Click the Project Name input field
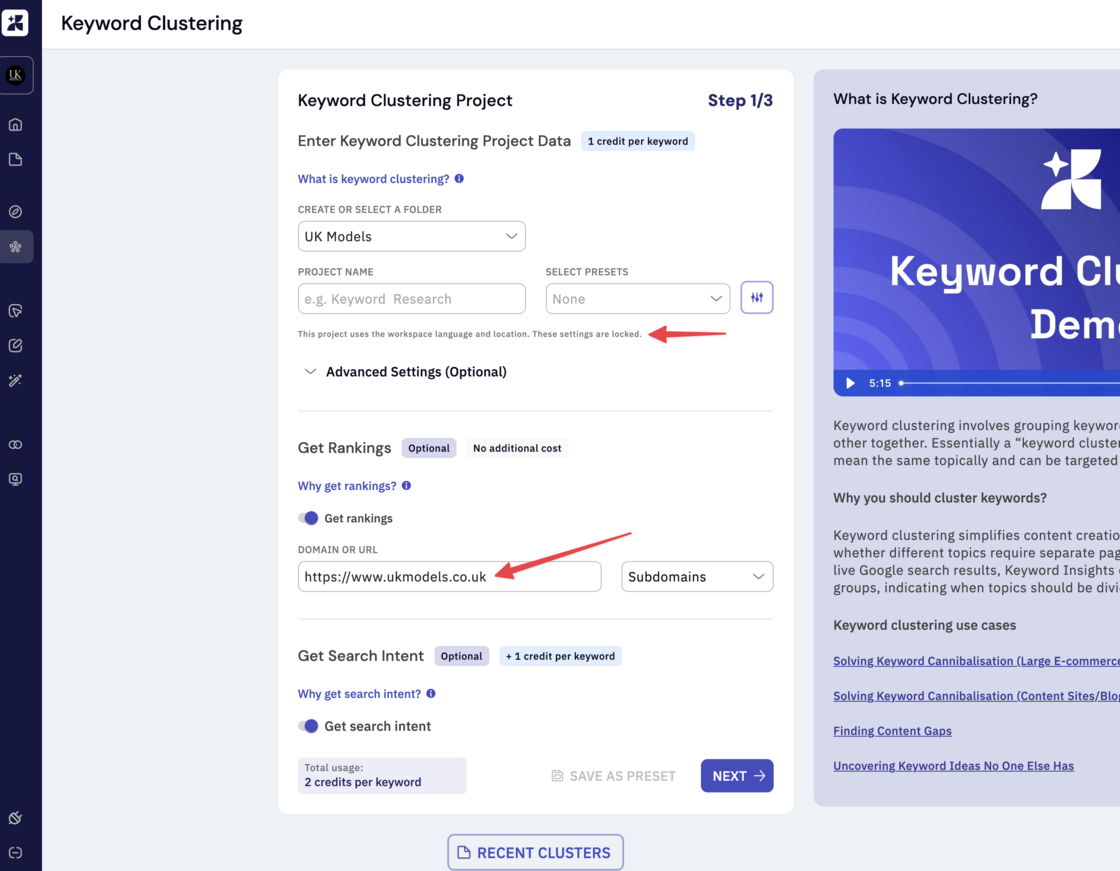Viewport: 1120px width, 871px height. [411, 299]
